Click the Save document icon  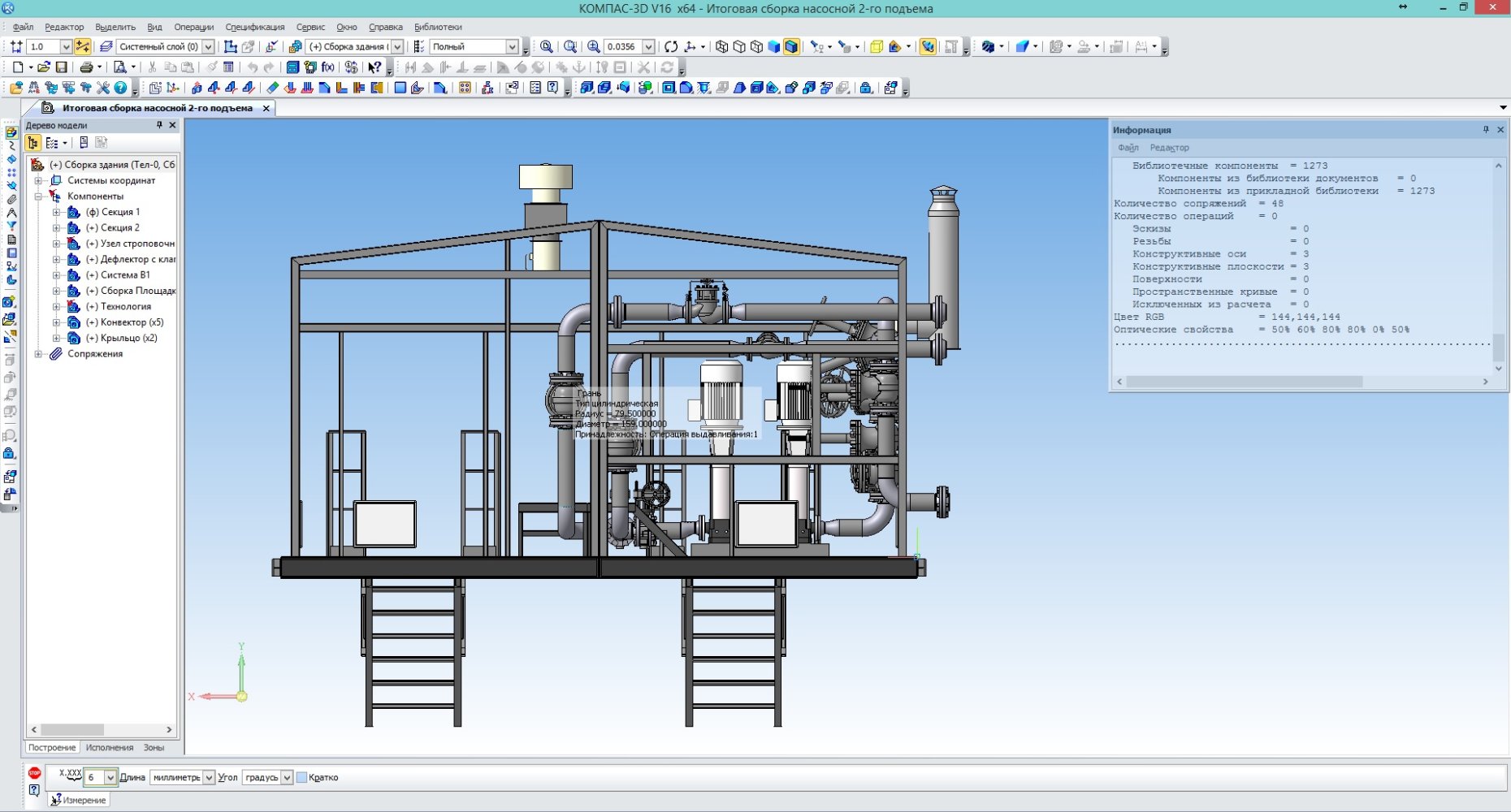(x=61, y=67)
